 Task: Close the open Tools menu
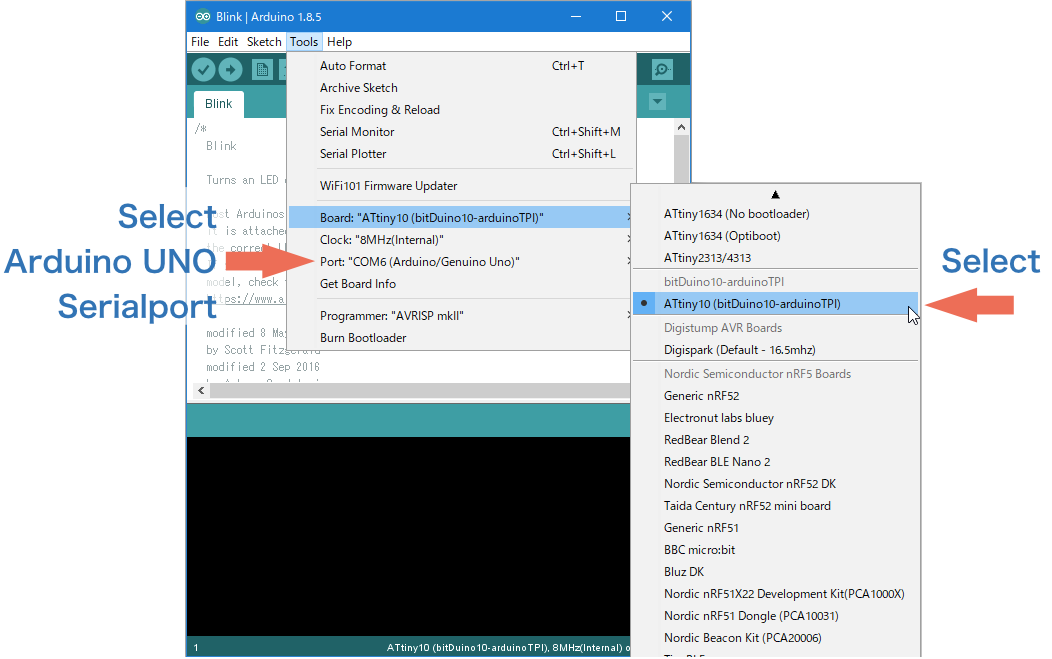click(304, 42)
